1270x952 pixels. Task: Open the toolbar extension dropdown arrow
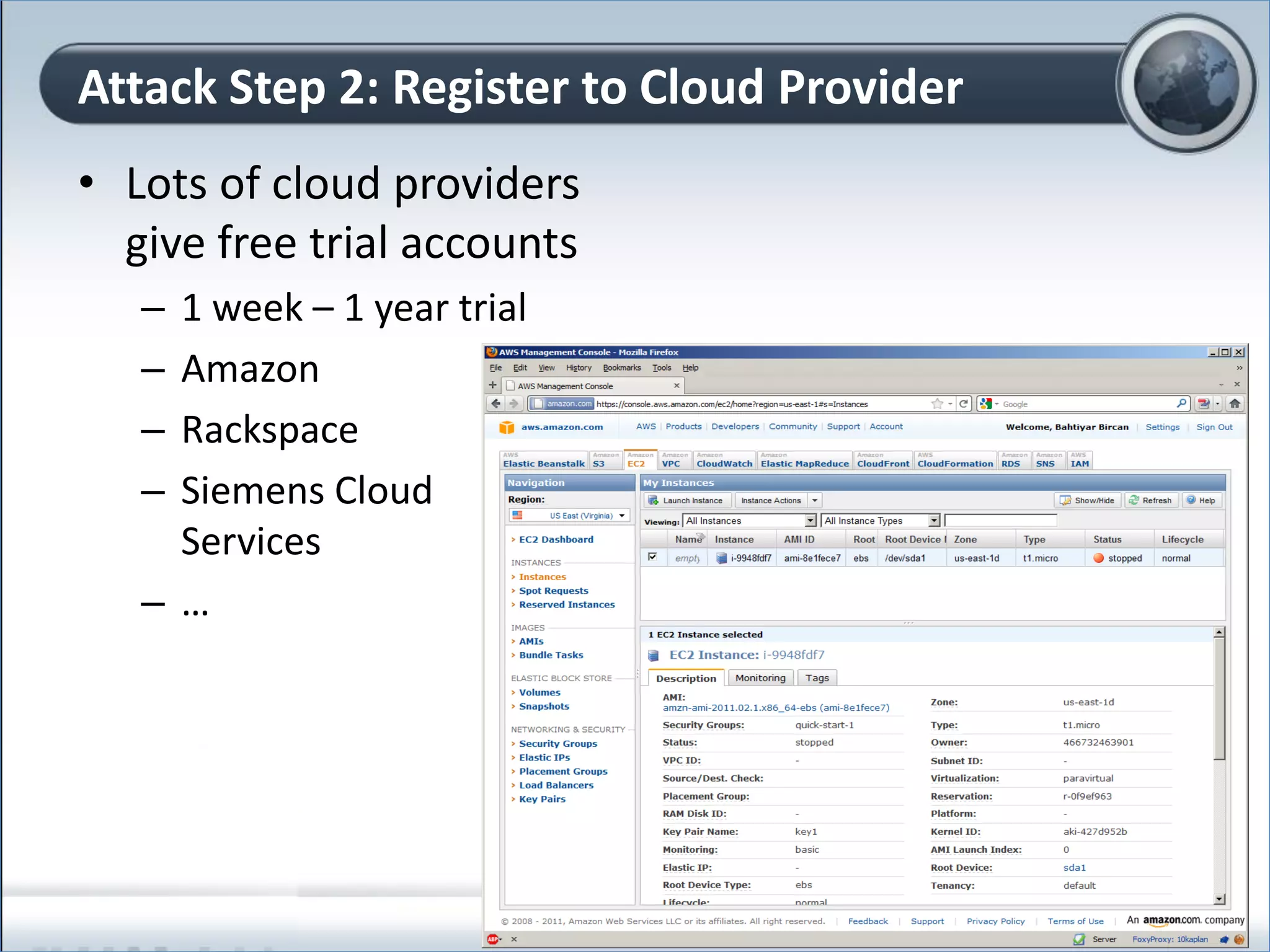(1217, 403)
